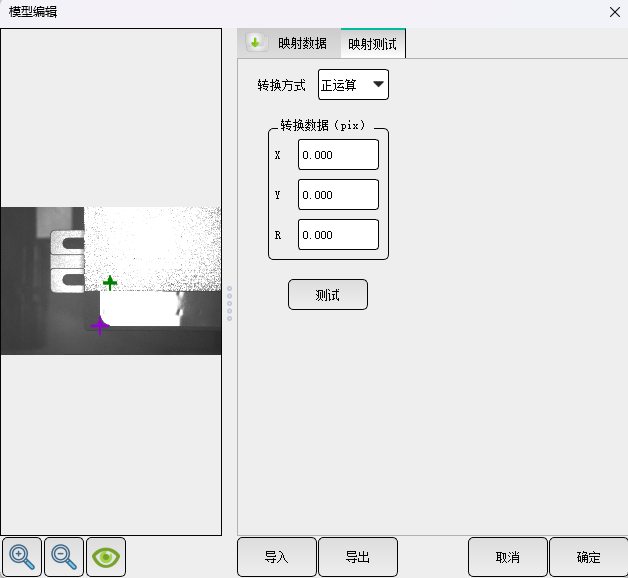
Task: Zoom in with the magnifier plus icon
Action: pos(22,557)
